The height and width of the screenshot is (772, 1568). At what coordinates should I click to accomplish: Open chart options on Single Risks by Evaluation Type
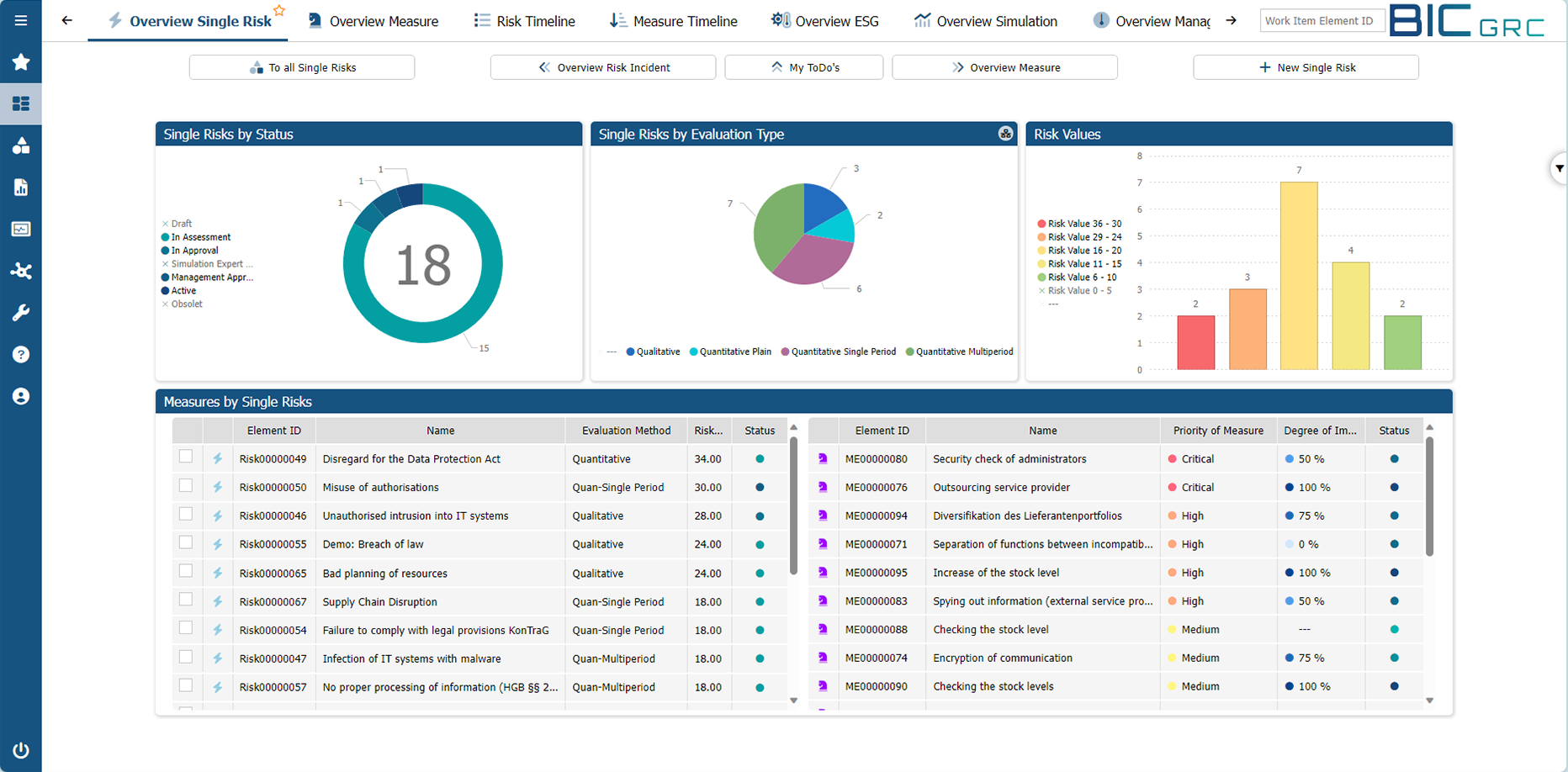[1005, 133]
